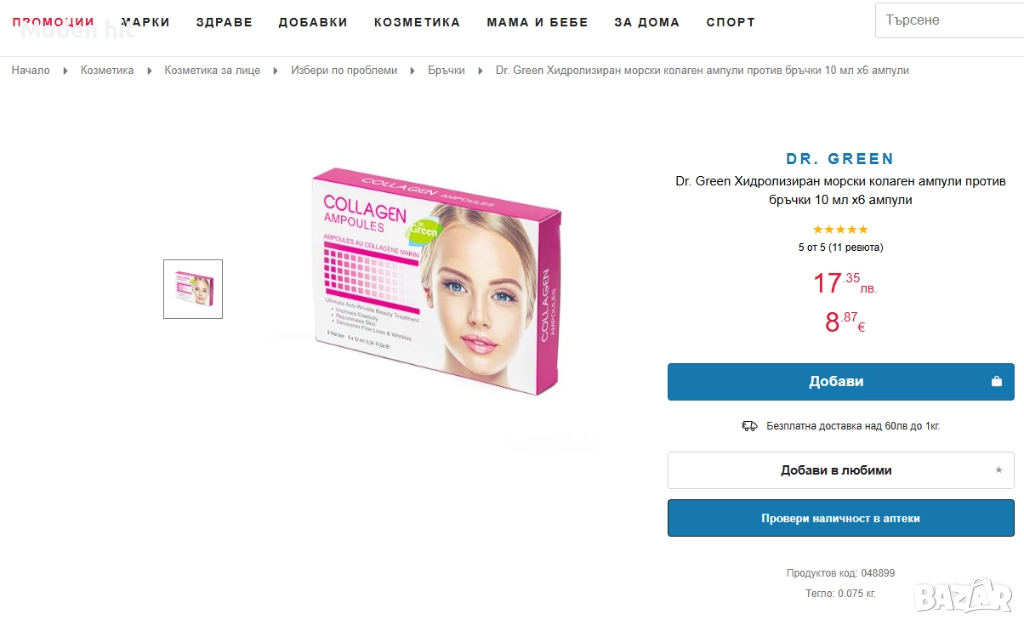The height and width of the screenshot is (625, 1024).
Task: Open the ДОБАВКИ menu
Action: point(313,22)
